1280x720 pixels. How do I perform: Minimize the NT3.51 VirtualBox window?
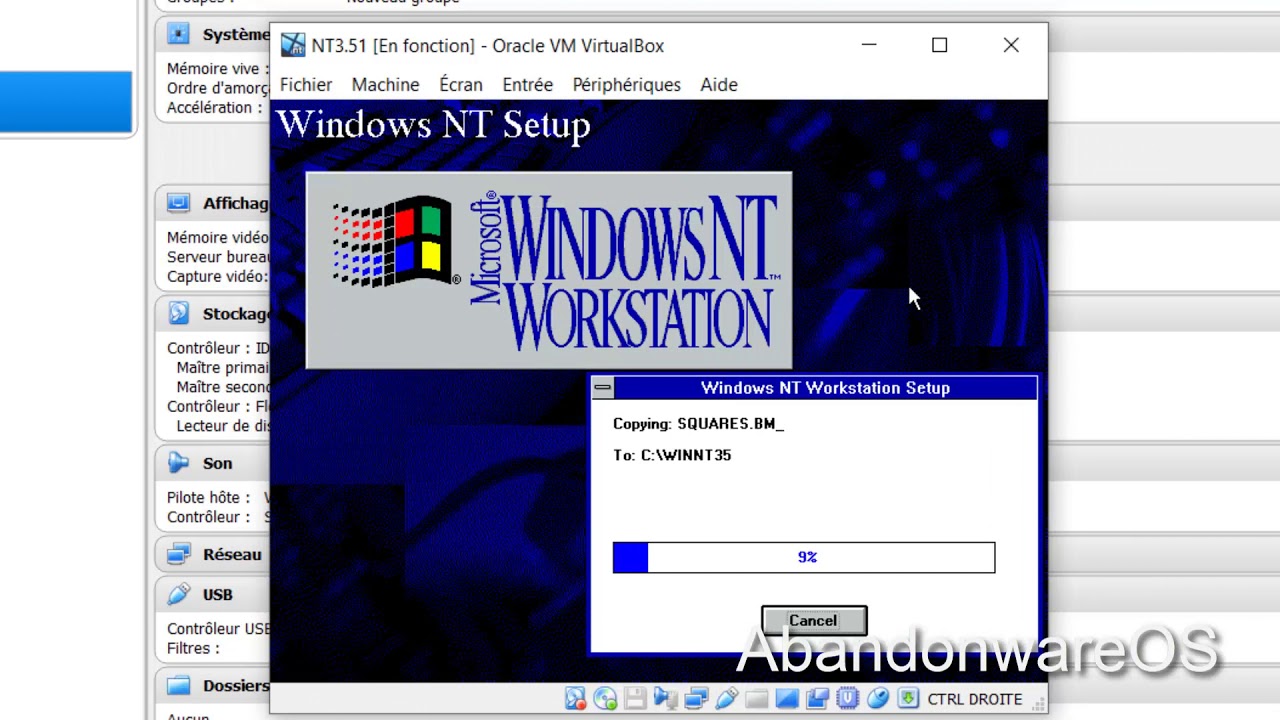[x=868, y=45]
